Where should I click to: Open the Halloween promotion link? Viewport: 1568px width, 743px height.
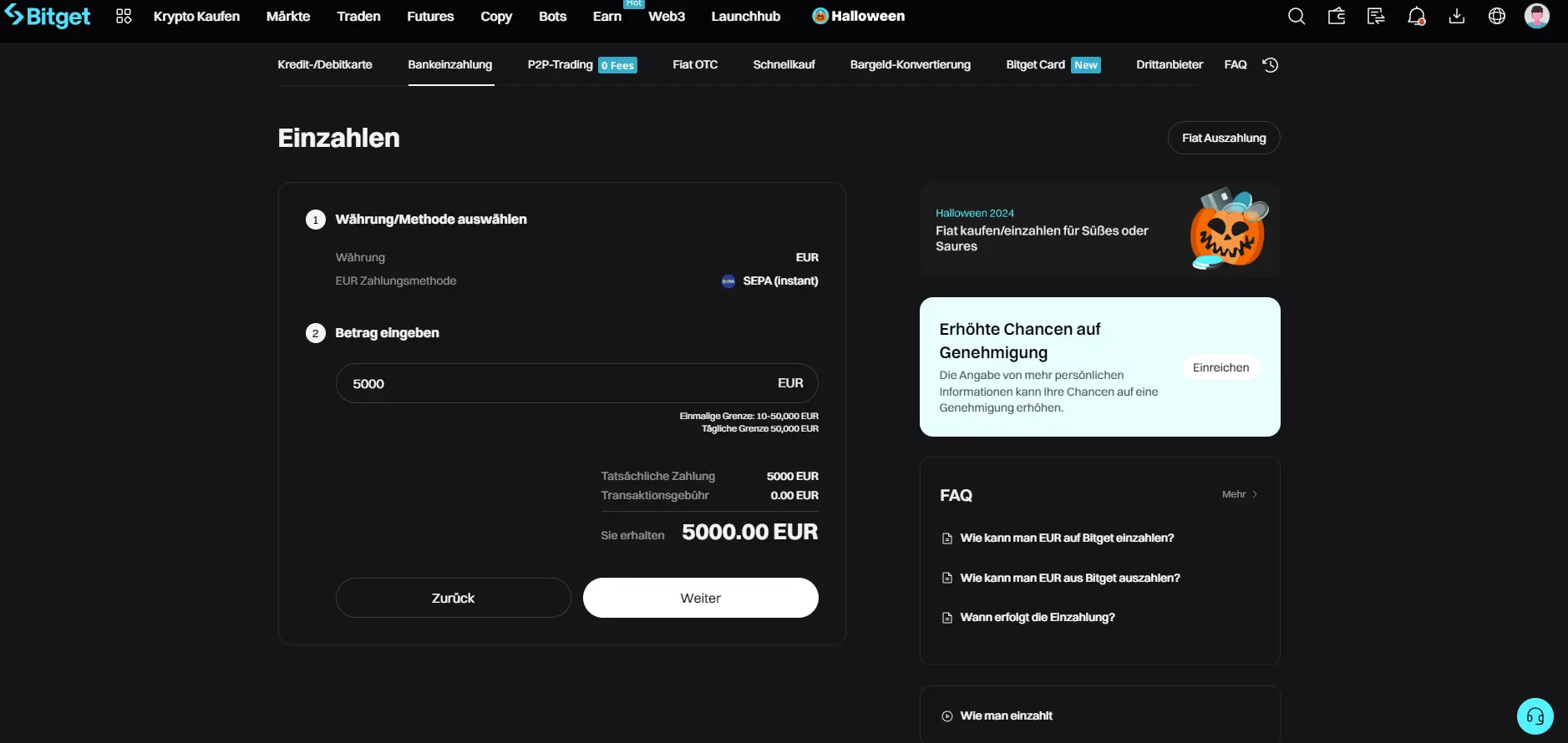click(x=858, y=16)
